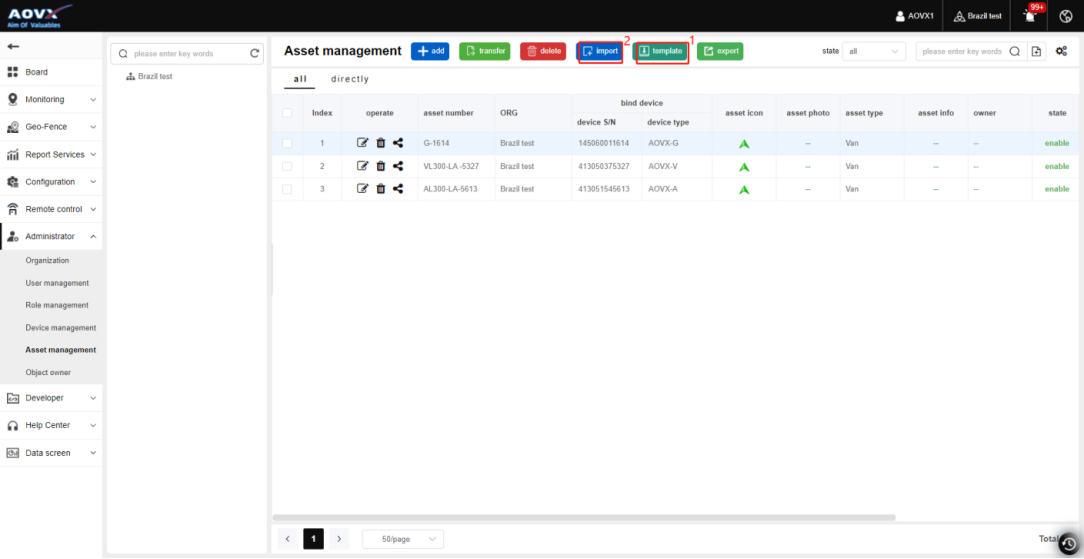Screen dimensions: 1084x559
Task: Tick the checkbox for row 1
Action: [x=287, y=143]
